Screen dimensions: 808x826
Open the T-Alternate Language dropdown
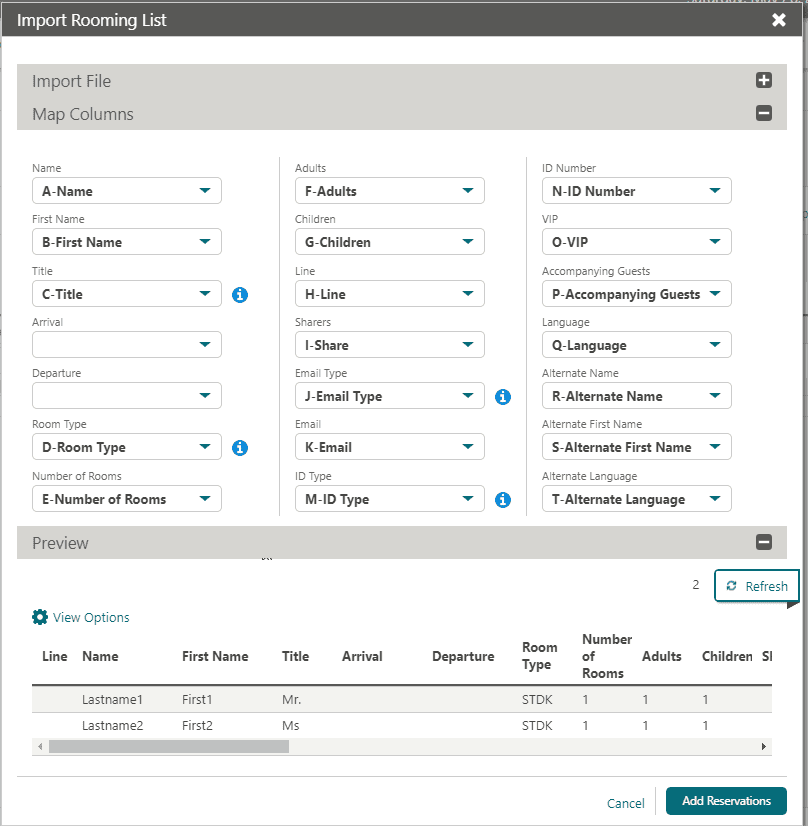tap(636, 498)
